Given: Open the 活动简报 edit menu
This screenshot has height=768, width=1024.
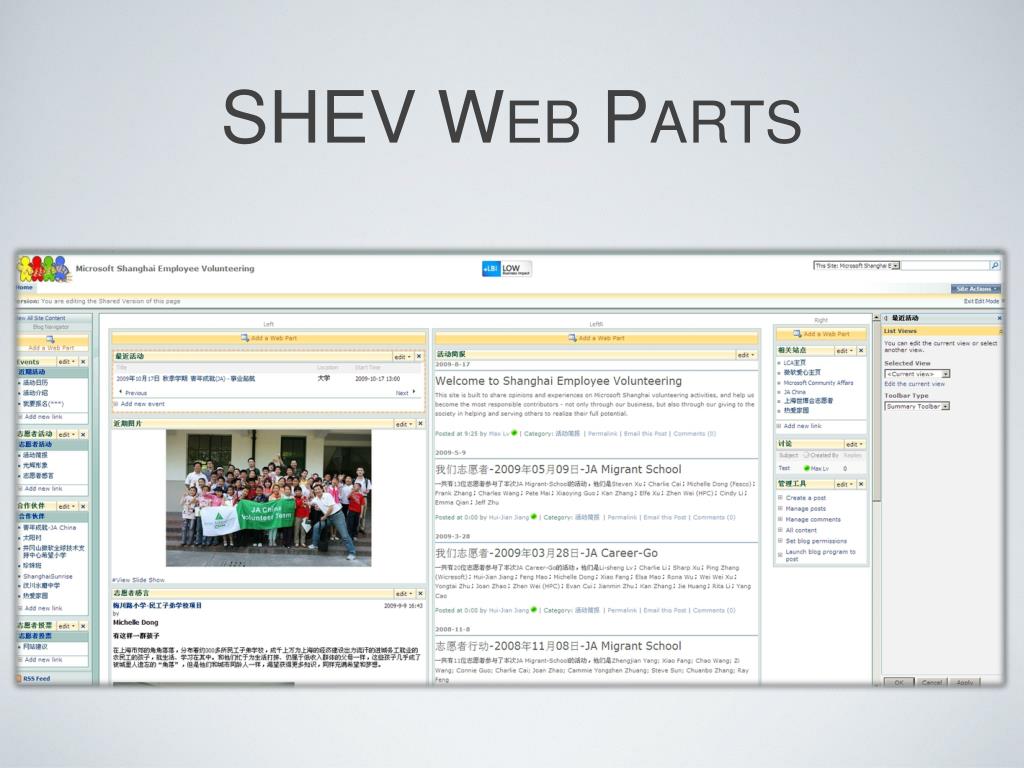Looking at the screenshot, I should coord(746,355).
